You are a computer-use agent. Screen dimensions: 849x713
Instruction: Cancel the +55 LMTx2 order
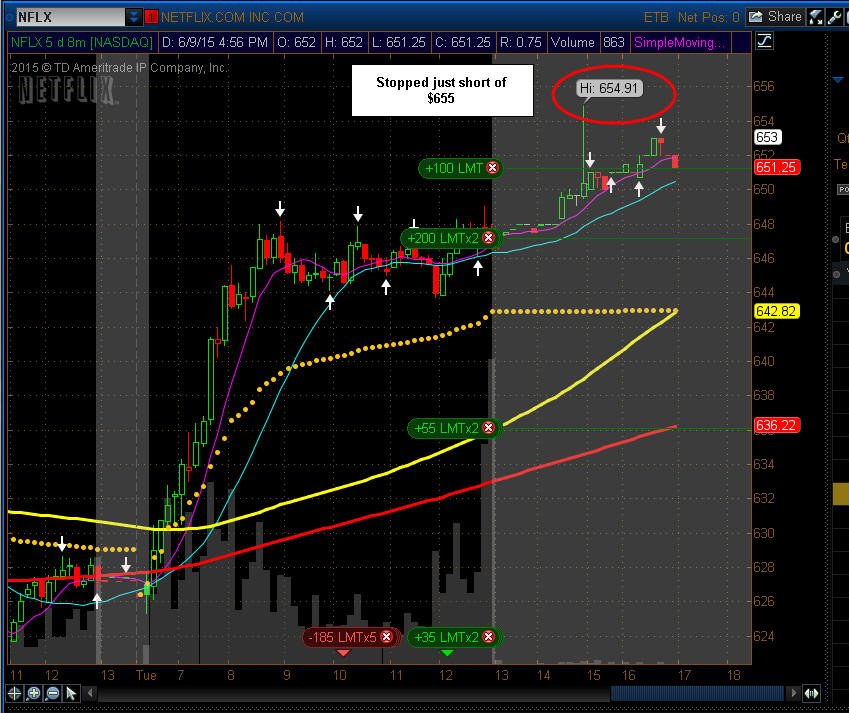tap(488, 428)
